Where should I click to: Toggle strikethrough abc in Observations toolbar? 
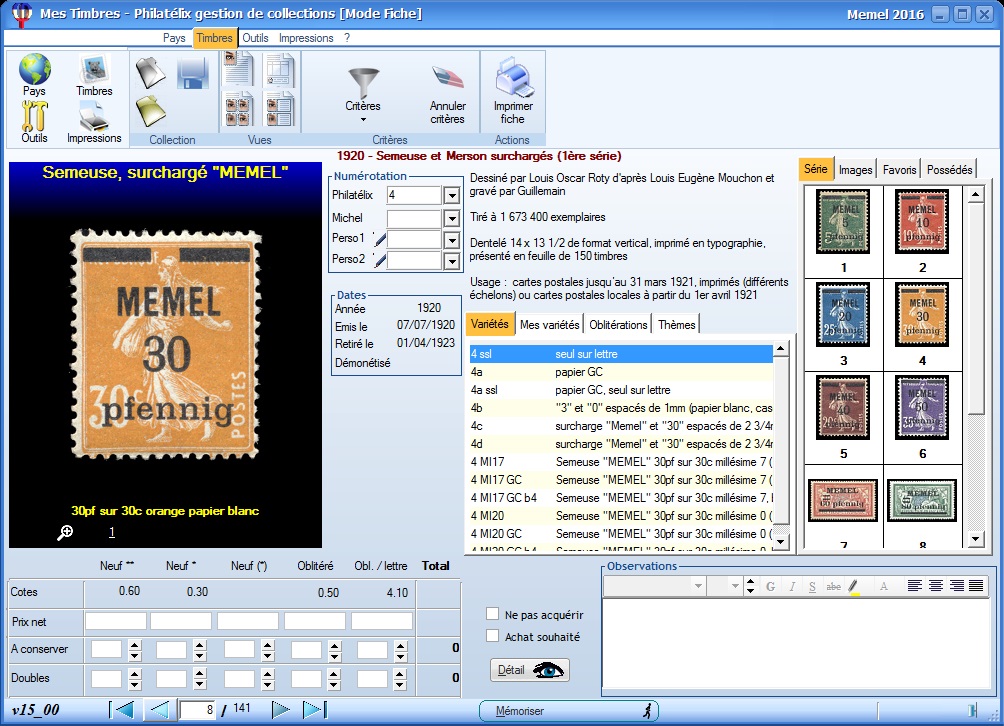pyautogui.click(x=833, y=586)
